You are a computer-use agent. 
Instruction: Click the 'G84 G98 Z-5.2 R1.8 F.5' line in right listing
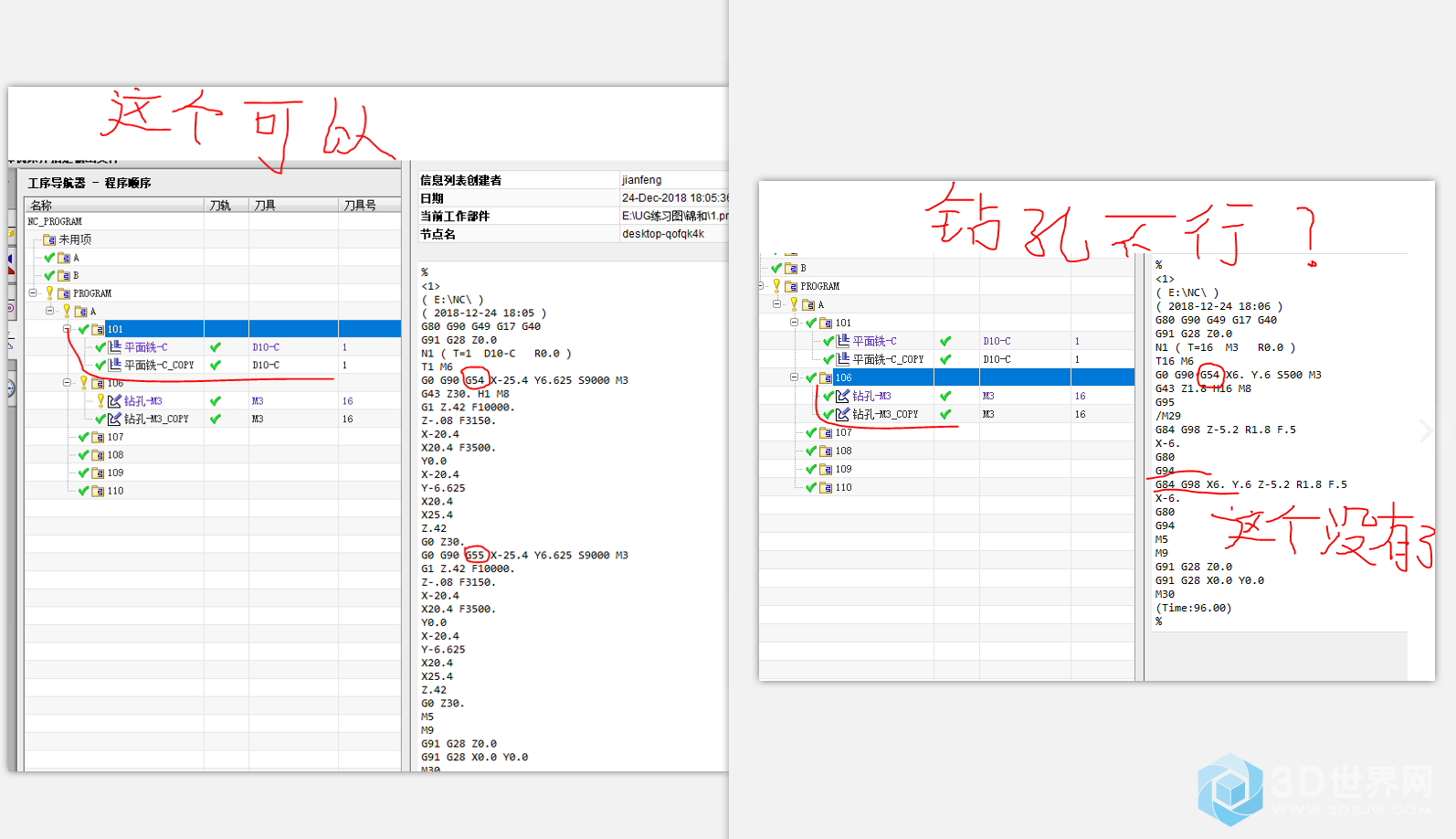(1225, 430)
